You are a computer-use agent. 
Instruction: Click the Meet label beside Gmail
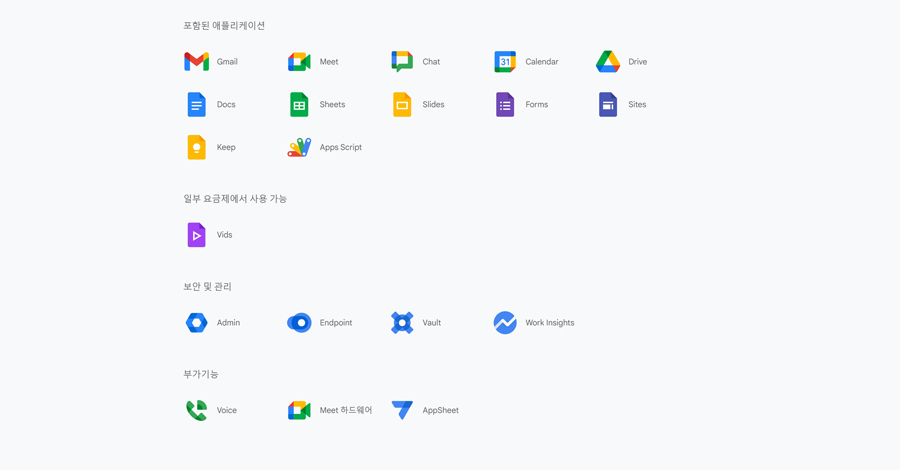[329, 61]
